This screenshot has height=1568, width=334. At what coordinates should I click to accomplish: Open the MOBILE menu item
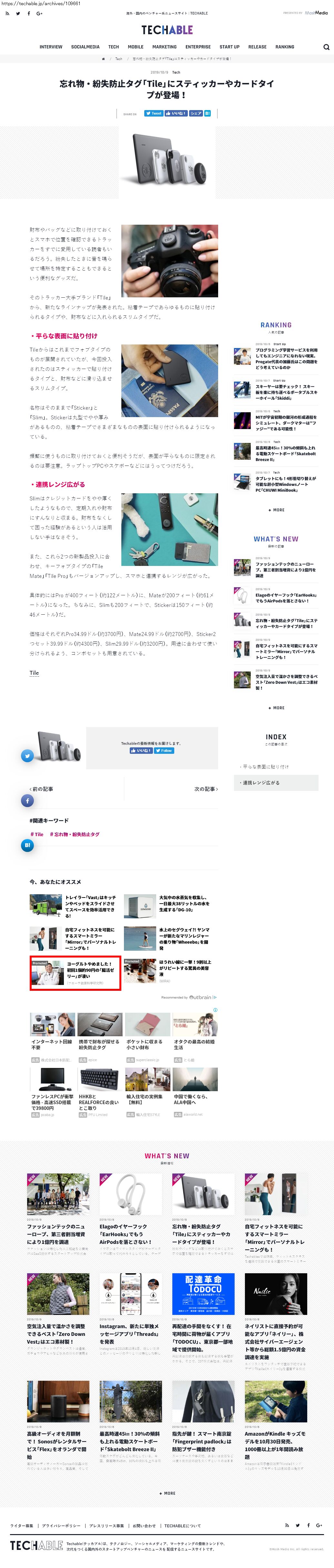pos(136,47)
